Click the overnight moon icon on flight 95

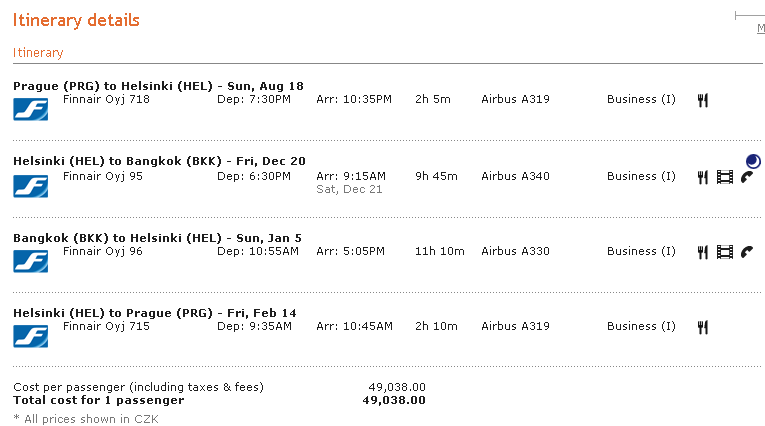click(x=752, y=160)
